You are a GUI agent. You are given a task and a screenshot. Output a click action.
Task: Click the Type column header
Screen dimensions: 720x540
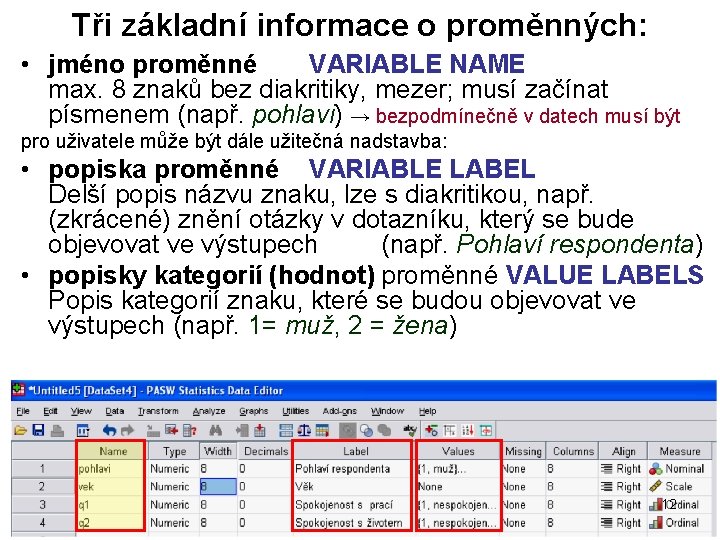coord(174,451)
